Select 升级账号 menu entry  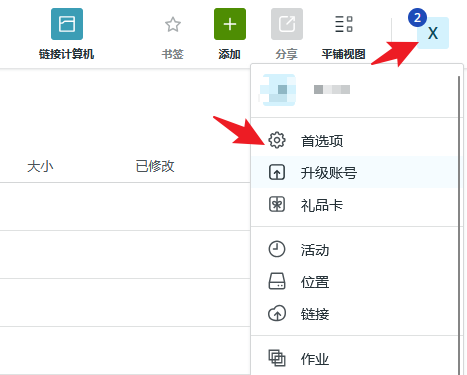(x=355, y=172)
